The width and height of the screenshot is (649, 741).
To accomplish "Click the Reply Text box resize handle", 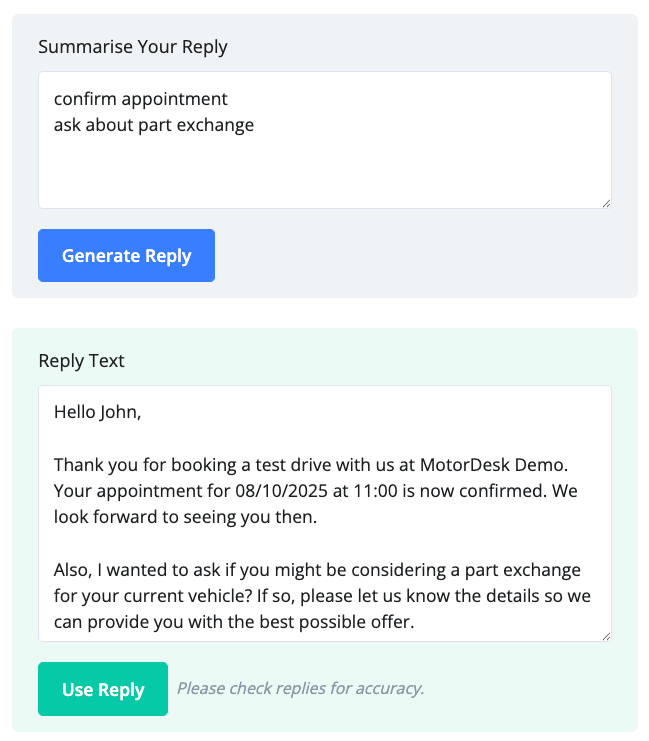I will coord(605,635).
